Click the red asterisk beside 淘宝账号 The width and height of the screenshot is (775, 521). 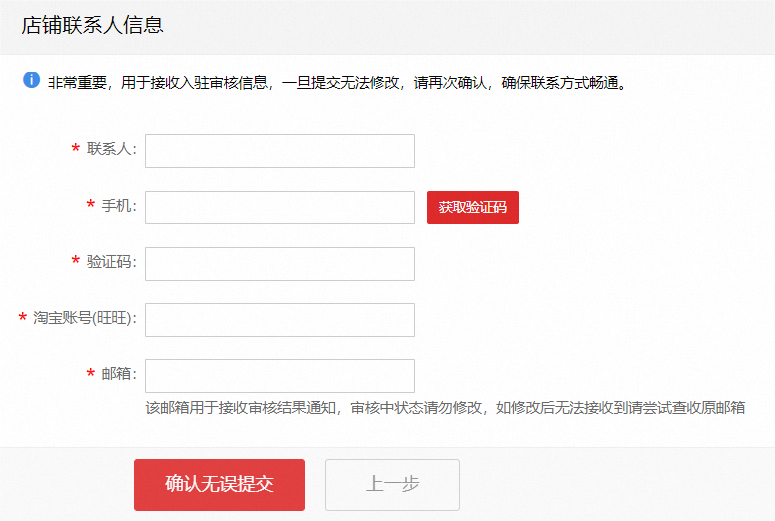22,317
